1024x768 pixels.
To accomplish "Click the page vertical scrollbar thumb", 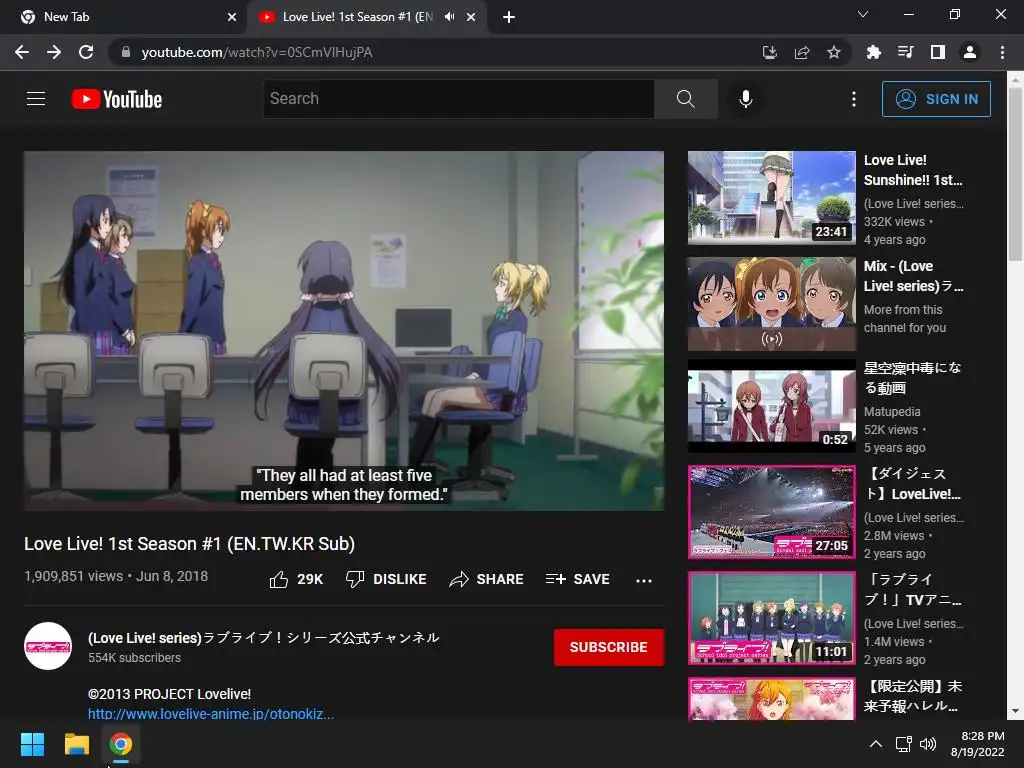I will pyautogui.click(x=1015, y=173).
